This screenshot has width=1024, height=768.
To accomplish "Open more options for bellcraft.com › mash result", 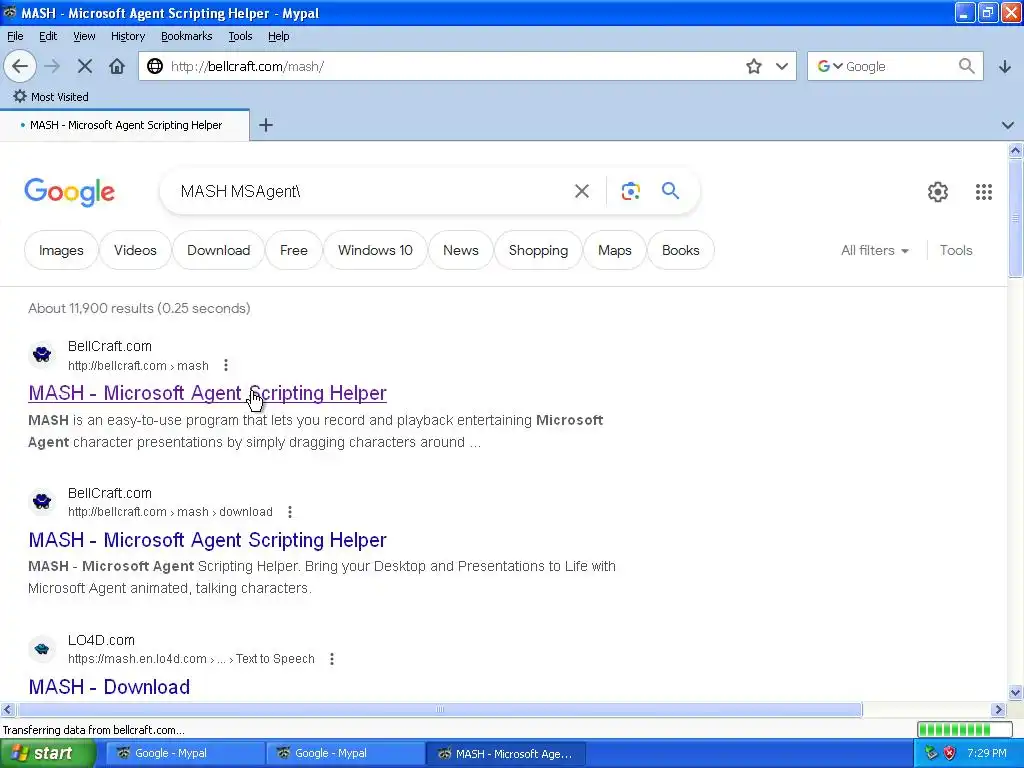I will pyautogui.click(x=226, y=365).
